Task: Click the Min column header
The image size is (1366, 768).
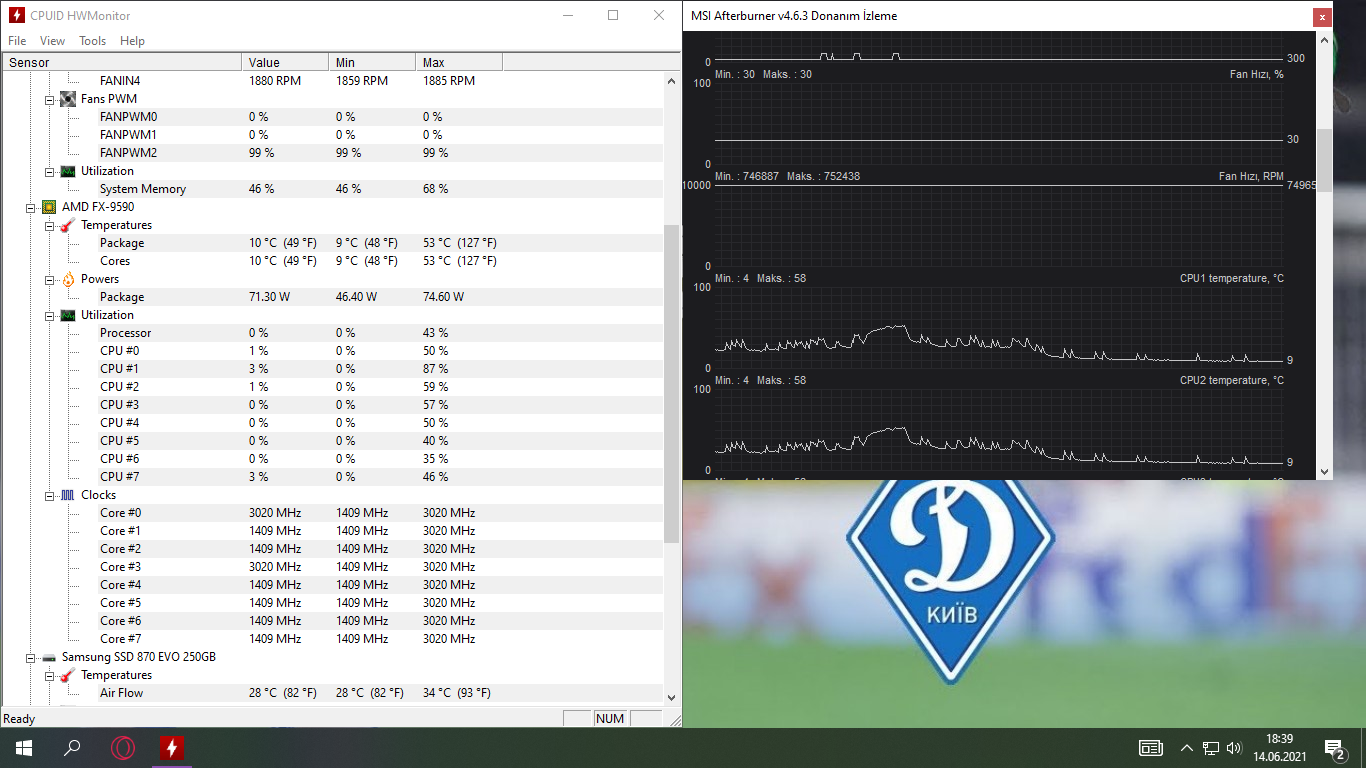Action: click(x=372, y=62)
